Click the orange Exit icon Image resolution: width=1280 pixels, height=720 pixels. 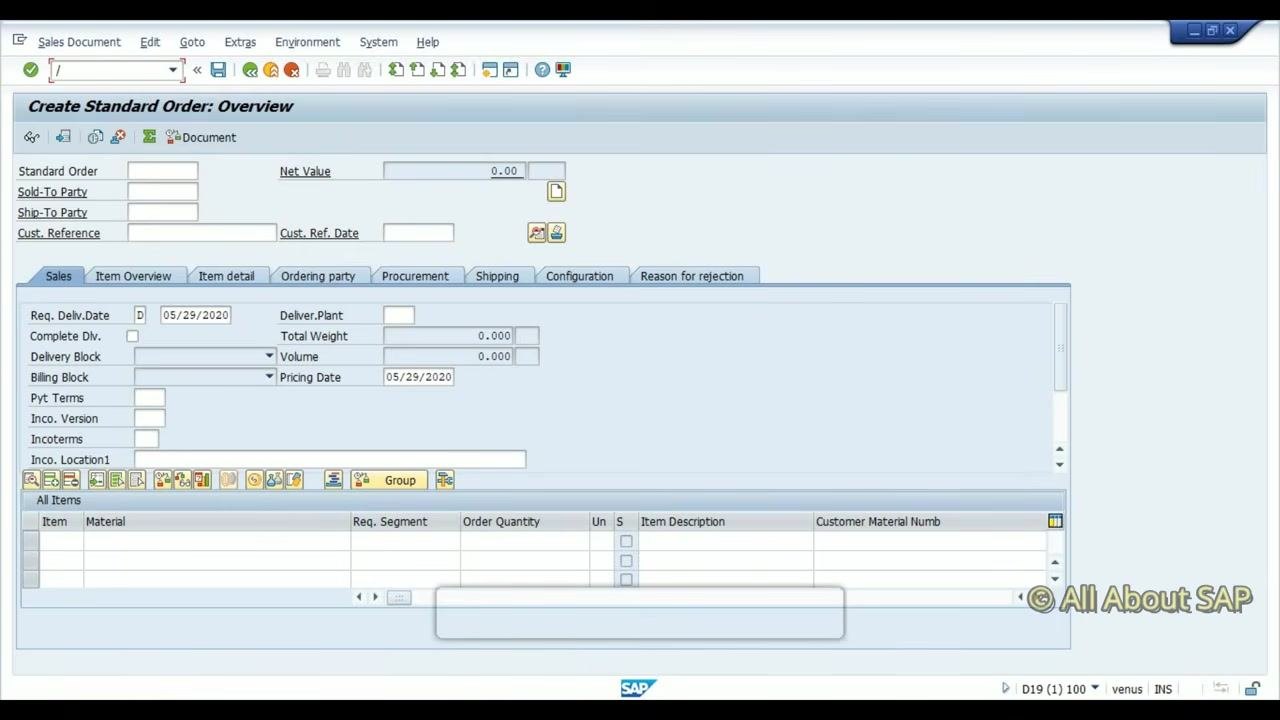point(271,70)
